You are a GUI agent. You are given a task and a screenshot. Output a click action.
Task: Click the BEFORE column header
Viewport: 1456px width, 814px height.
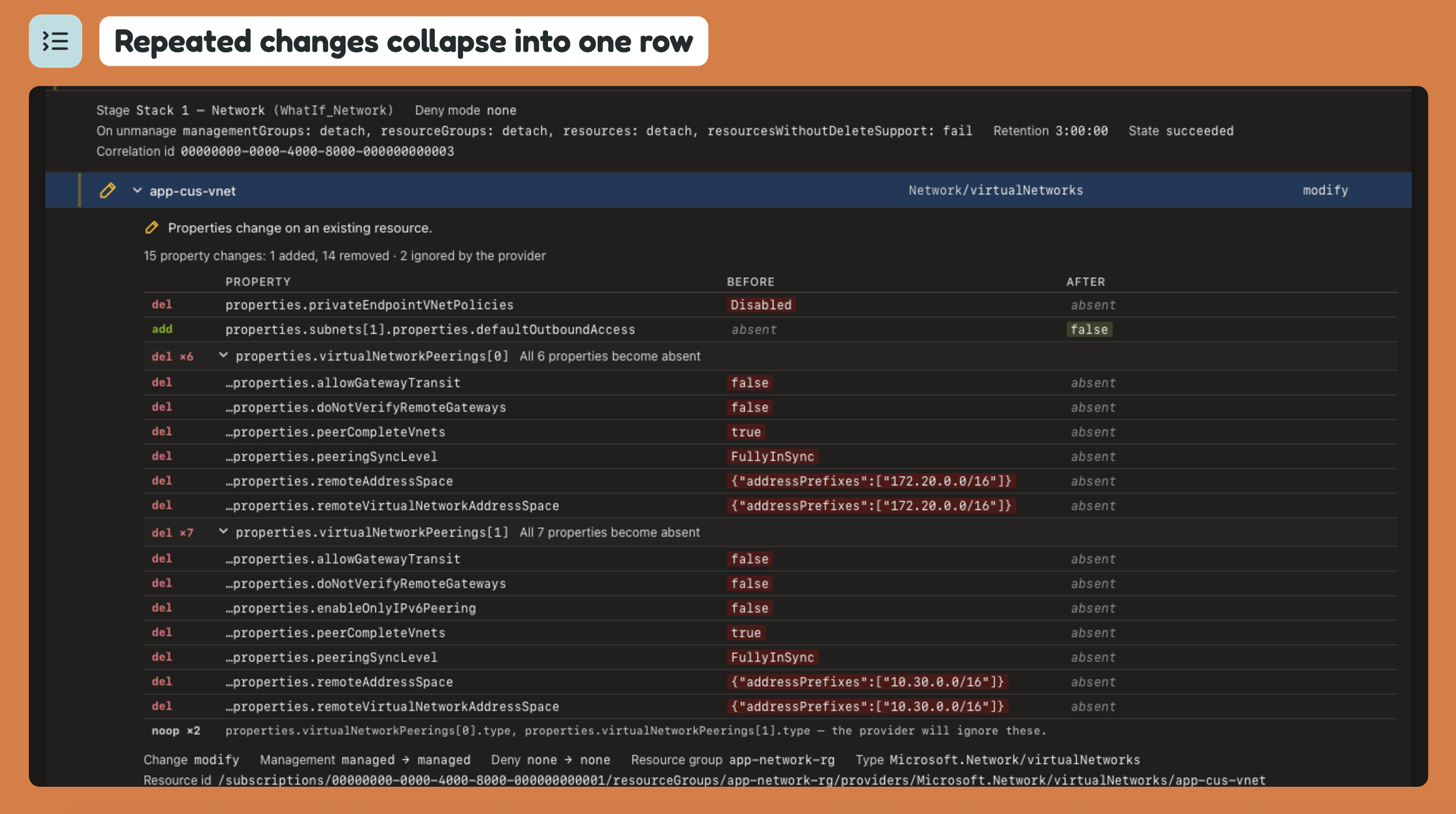750,281
